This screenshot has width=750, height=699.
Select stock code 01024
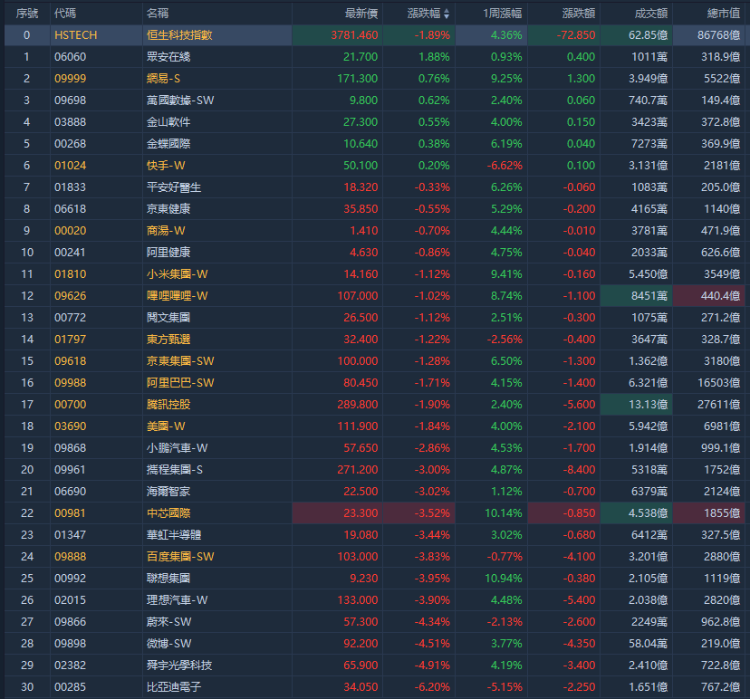(x=70, y=166)
